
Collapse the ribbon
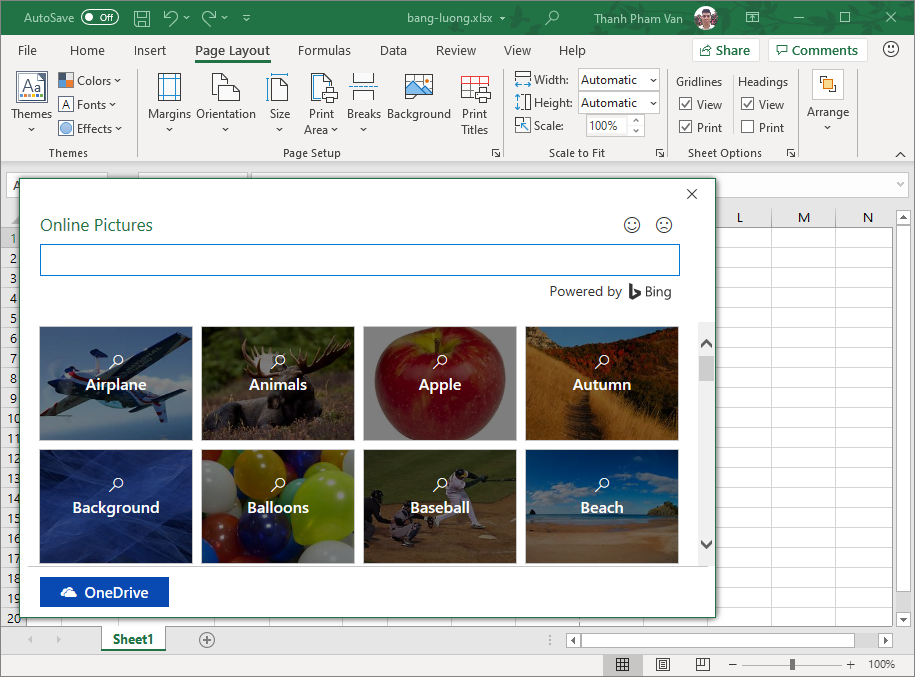coord(900,154)
